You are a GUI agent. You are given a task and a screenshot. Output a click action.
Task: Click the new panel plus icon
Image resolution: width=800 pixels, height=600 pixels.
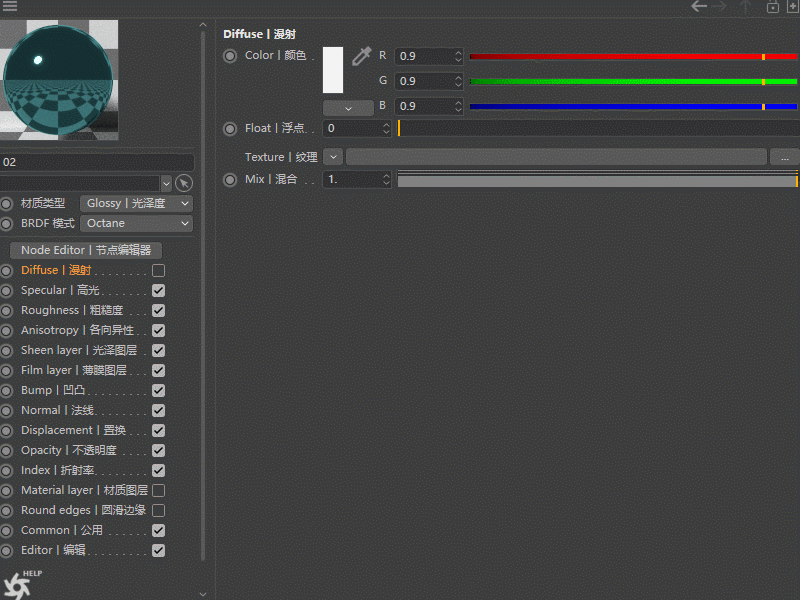coord(793,7)
